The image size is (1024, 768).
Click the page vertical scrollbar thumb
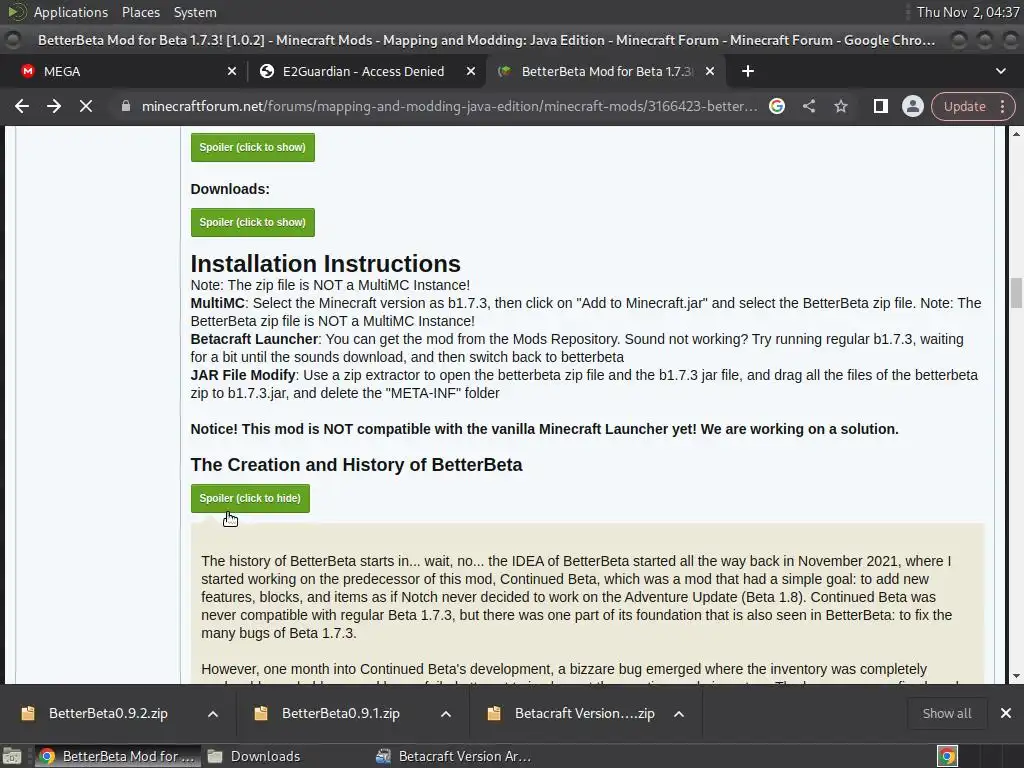pyautogui.click(x=1016, y=293)
